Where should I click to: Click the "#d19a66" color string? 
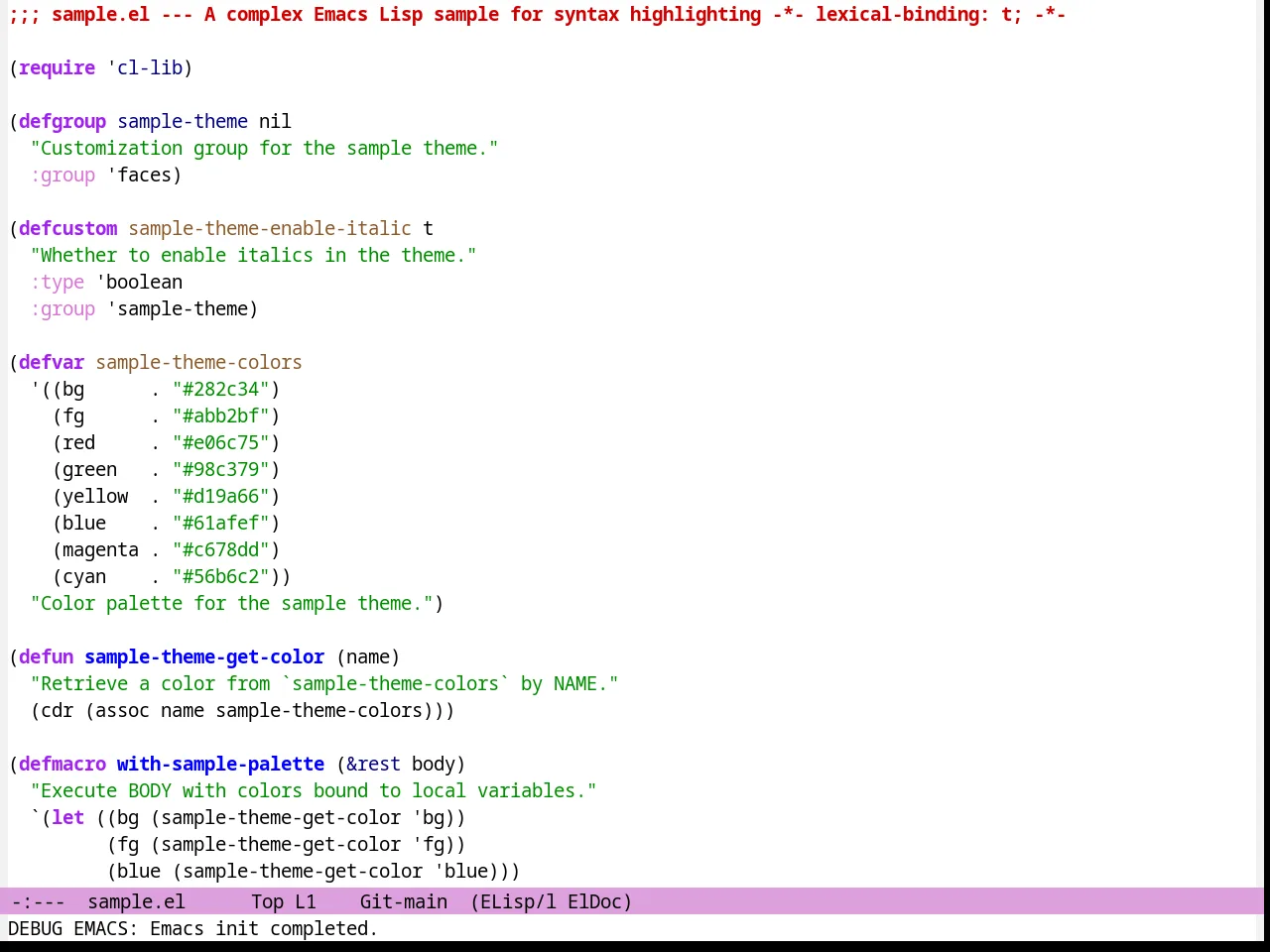pyautogui.click(x=220, y=496)
